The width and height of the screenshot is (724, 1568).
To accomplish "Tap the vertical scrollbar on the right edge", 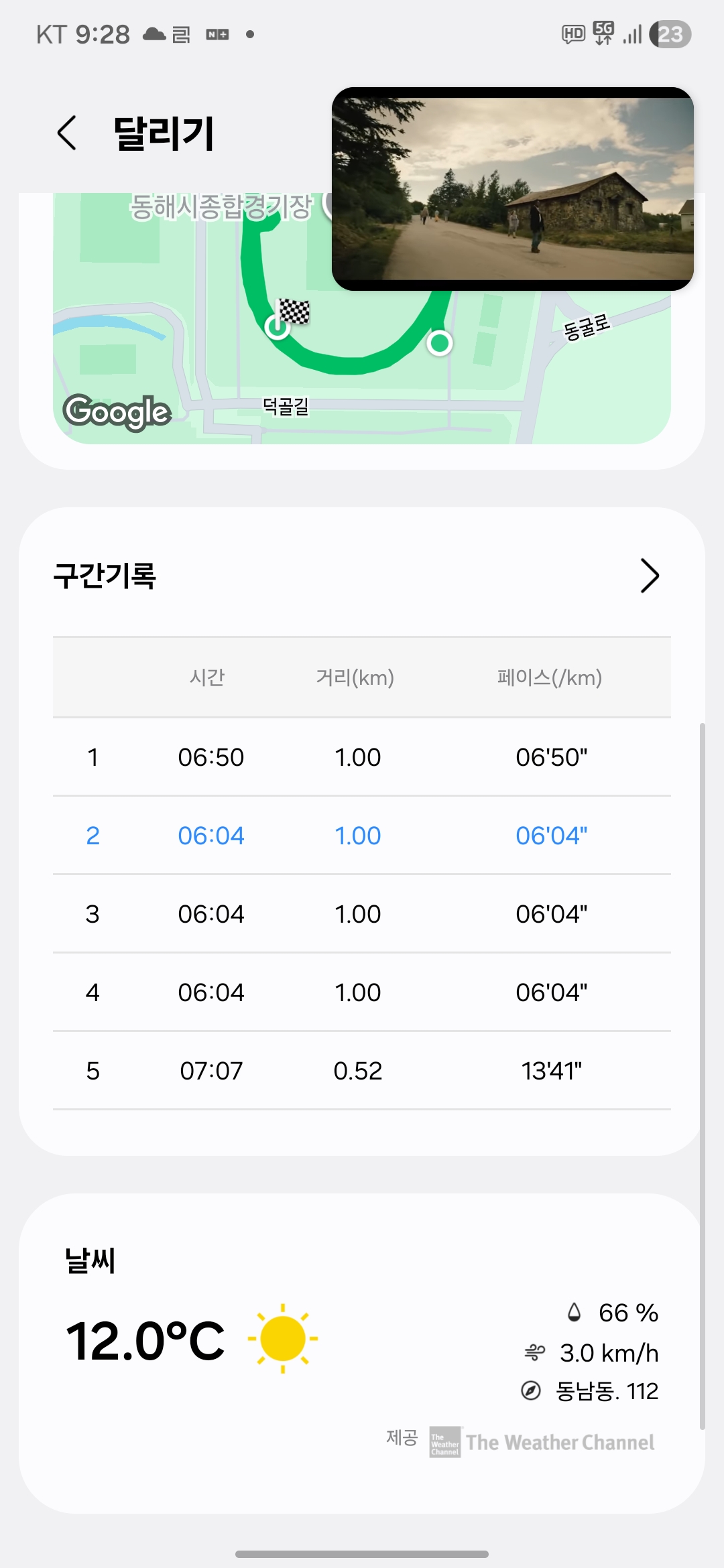I will (x=702, y=1072).
